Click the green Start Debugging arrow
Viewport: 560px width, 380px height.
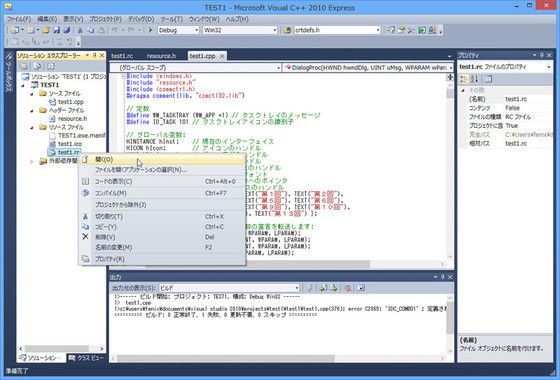coord(150,30)
